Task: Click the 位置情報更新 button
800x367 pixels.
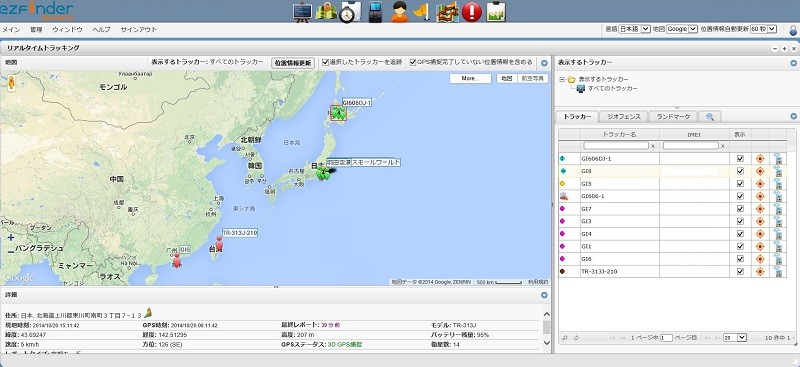Action: coord(292,63)
